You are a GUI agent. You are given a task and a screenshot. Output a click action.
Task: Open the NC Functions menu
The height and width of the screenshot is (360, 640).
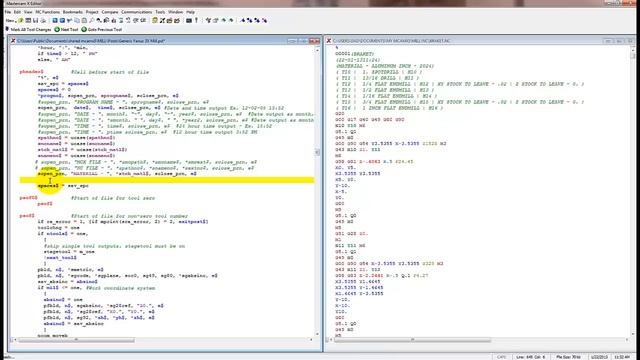47,12
